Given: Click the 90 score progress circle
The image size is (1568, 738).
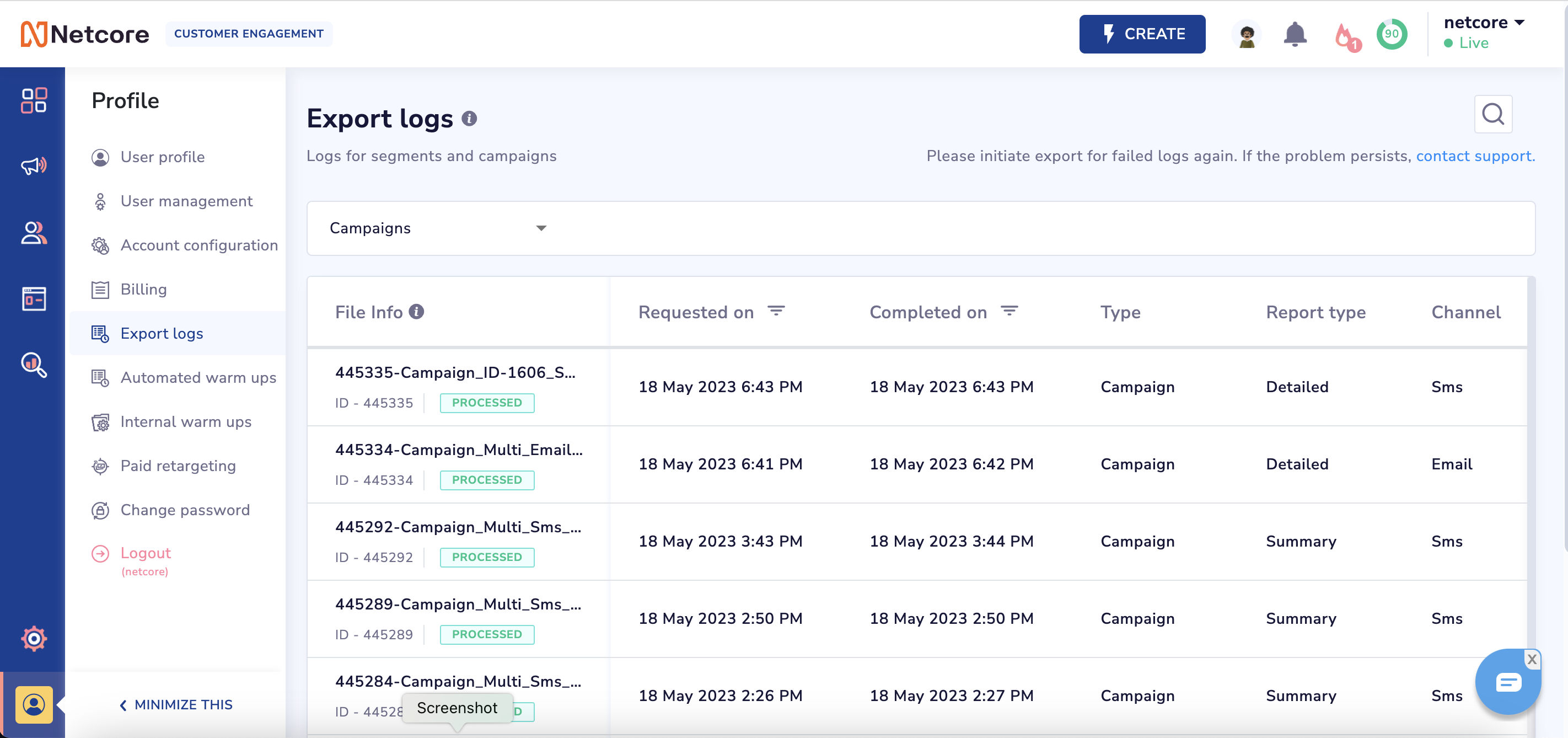Looking at the screenshot, I should coord(1392,34).
